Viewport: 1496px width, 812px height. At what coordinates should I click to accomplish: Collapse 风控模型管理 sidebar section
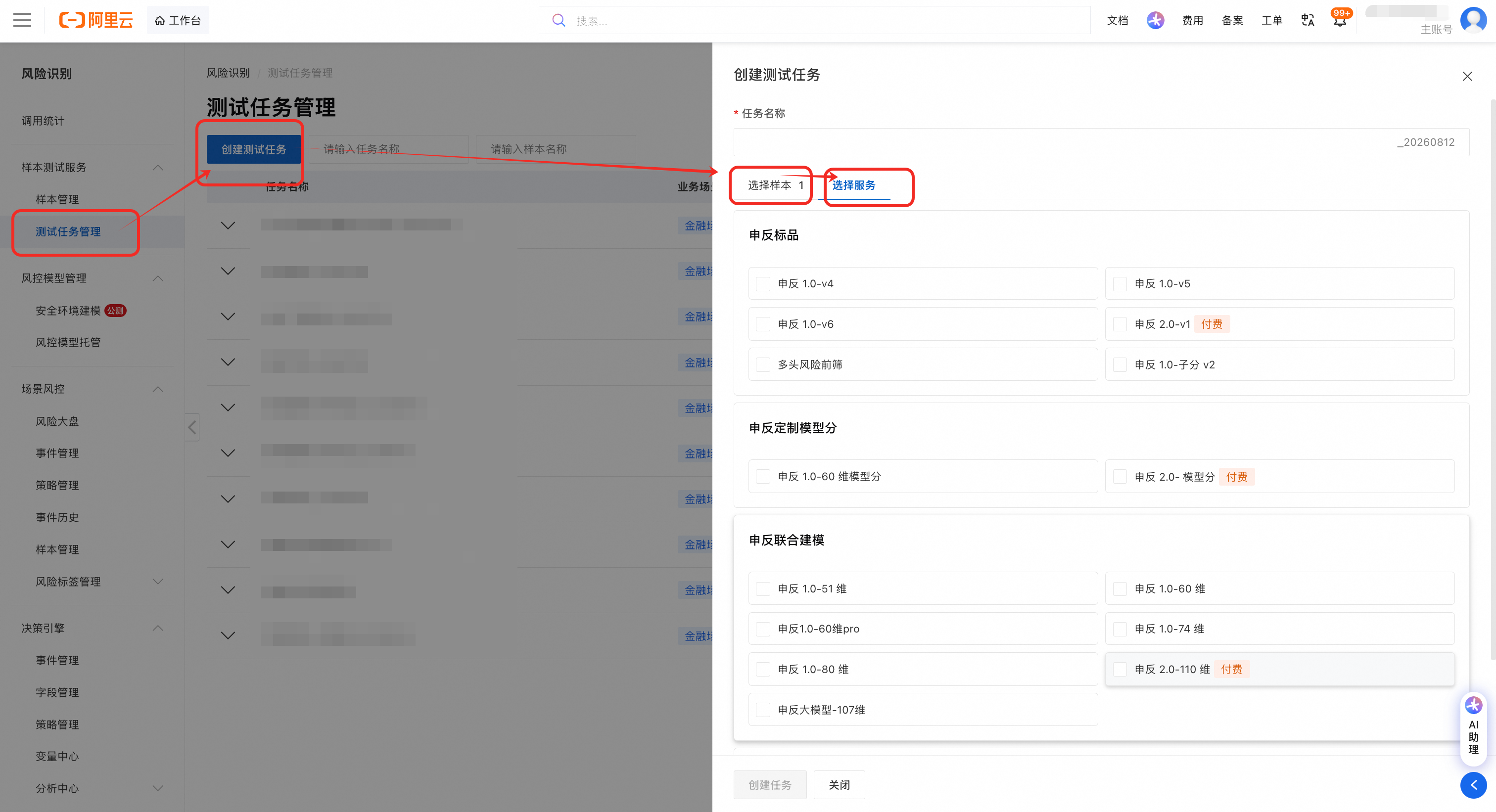click(x=157, y=278)
